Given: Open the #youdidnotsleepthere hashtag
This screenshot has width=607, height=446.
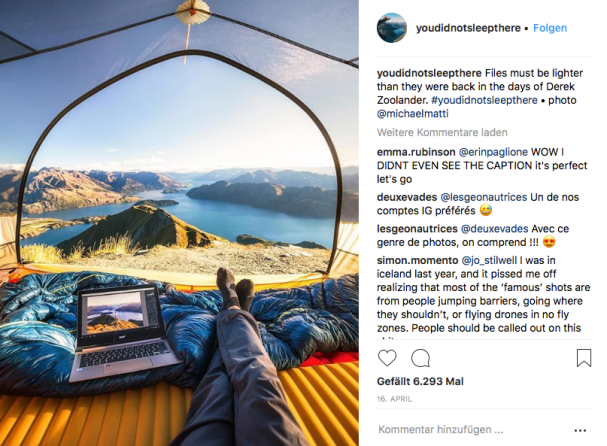Looking at the screenshot, I should pos(484,100).
